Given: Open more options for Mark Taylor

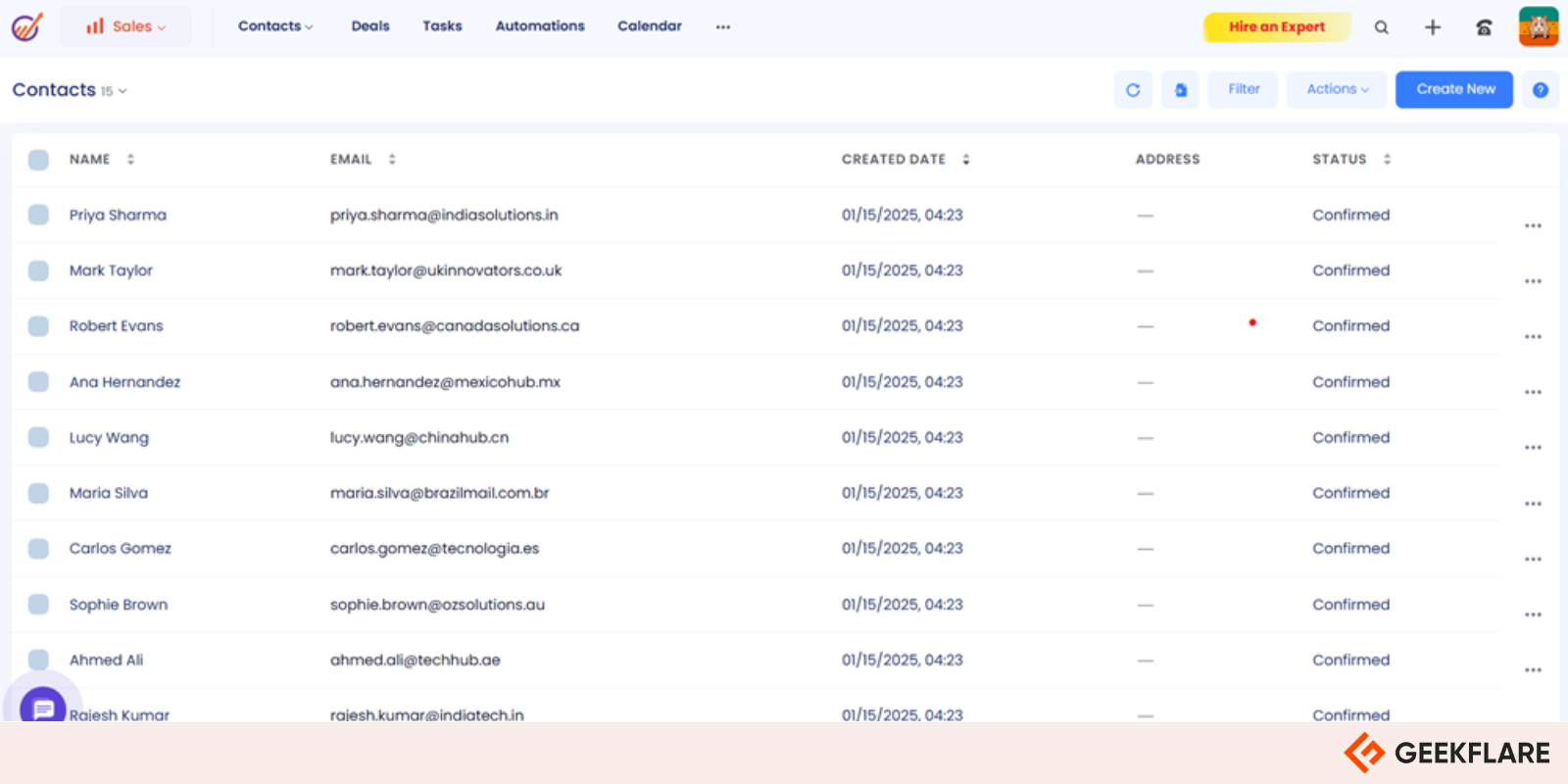Looking at the screenshot, I should pyautogui.click(x=1533, y=281).
